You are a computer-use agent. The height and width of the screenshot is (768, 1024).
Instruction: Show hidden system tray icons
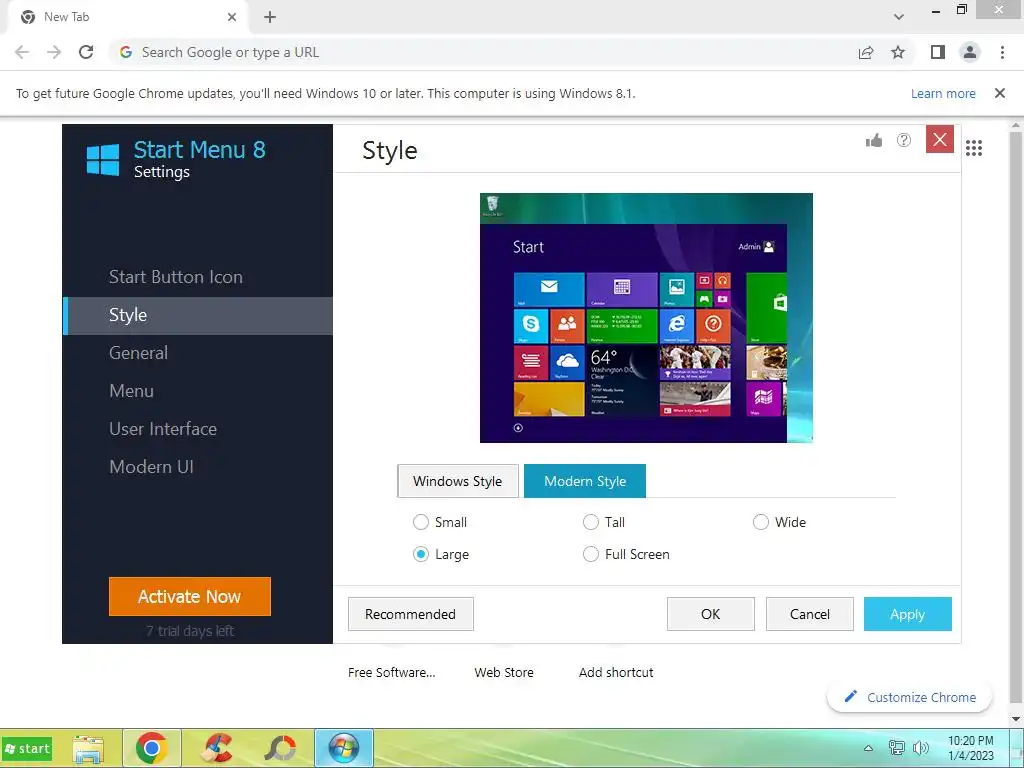click(869, 748)
